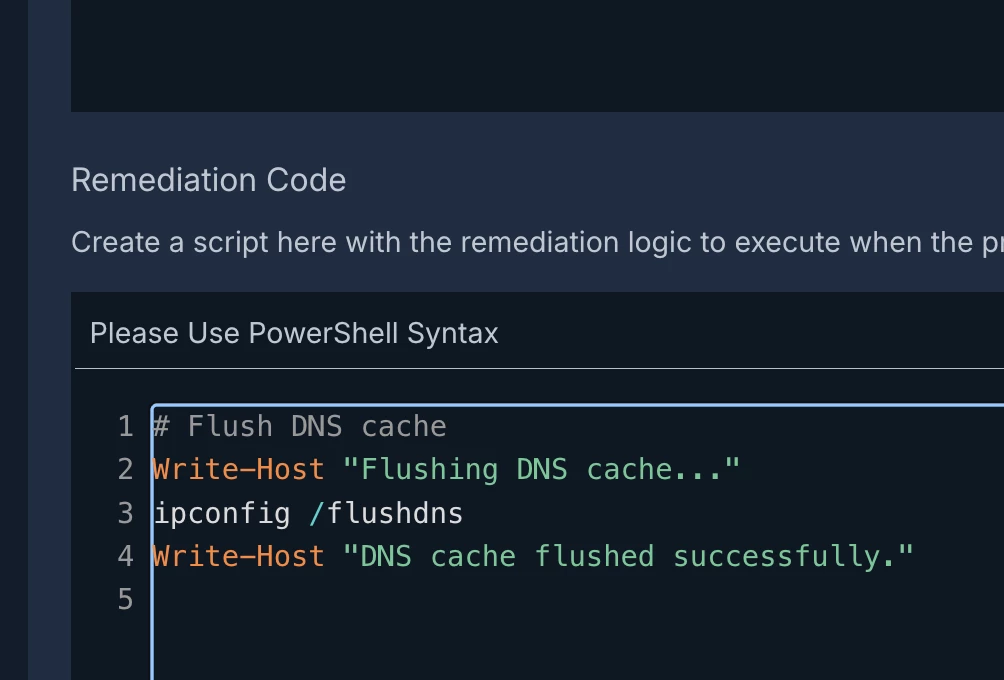Place cursor in the '# Flush DNS cache' comment
The height and width of the screenshot is (680, 1004).
click(x=300, y=426)
